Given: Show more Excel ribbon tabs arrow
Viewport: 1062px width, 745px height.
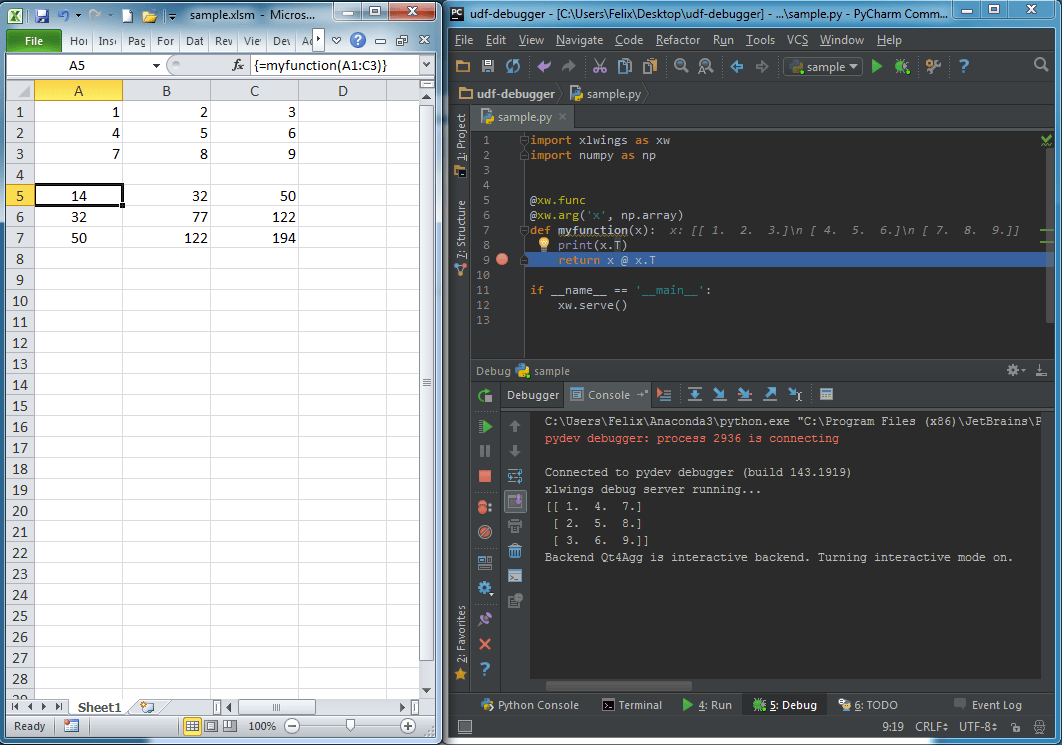Looking at the screenshot, I should [318, 40].
